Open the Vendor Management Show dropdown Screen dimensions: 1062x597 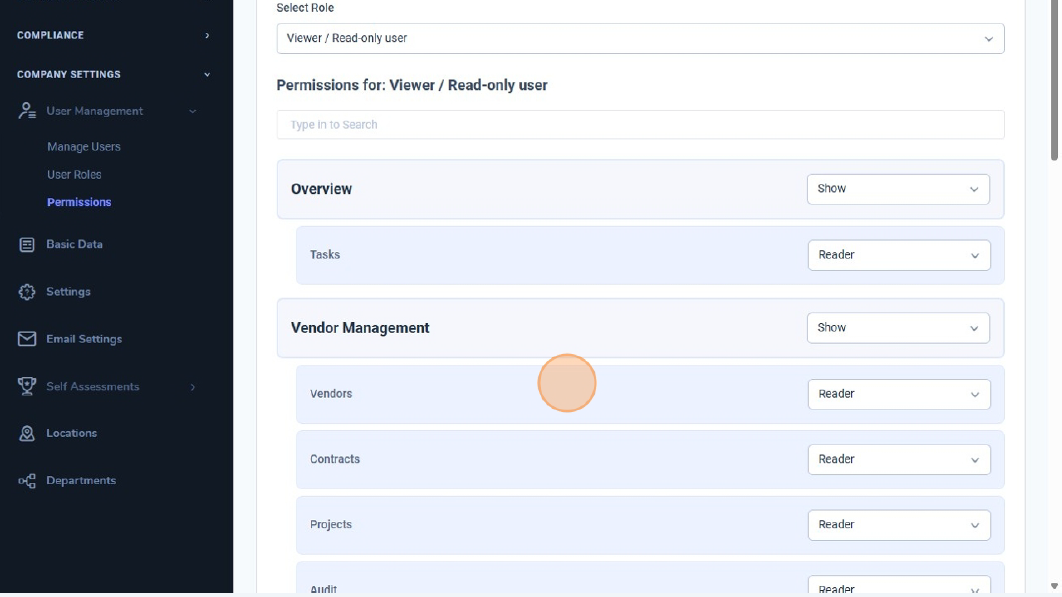(x=897, y=328)
